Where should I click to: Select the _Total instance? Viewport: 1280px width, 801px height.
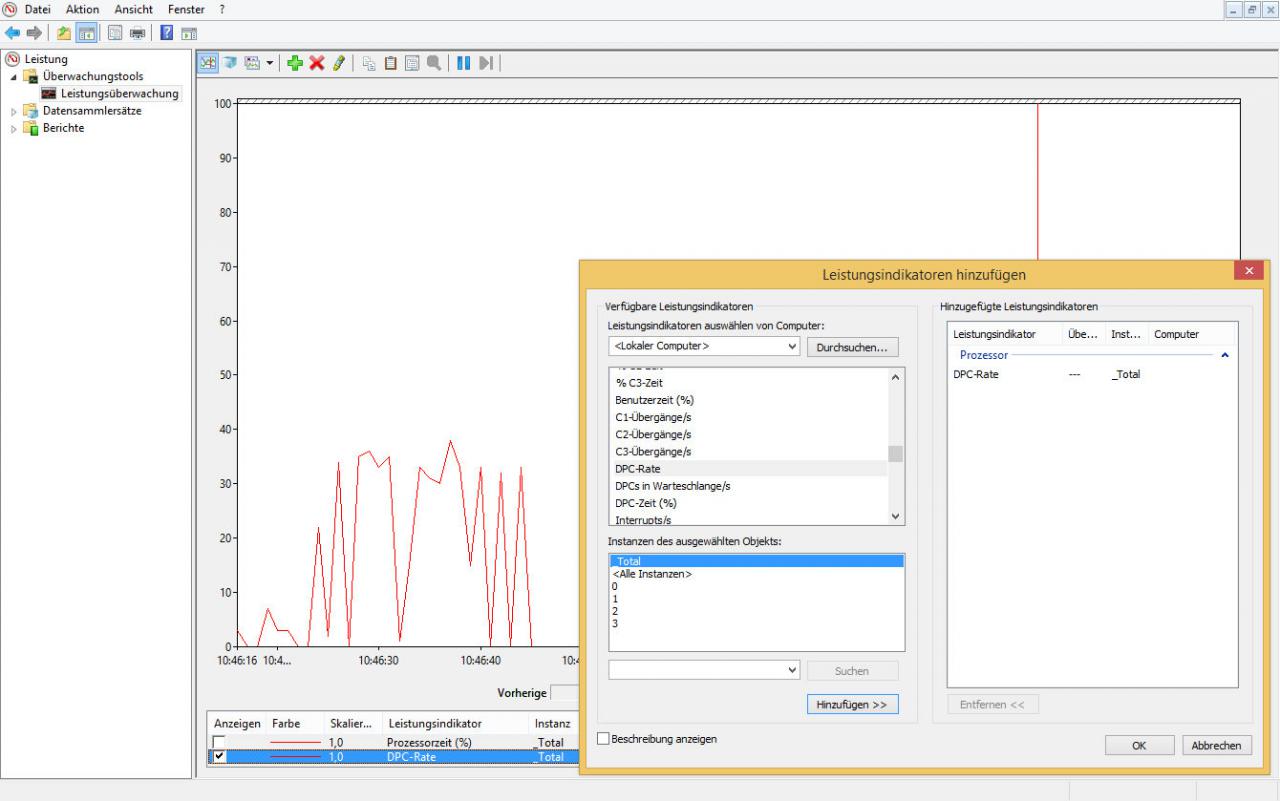(756, 561)
